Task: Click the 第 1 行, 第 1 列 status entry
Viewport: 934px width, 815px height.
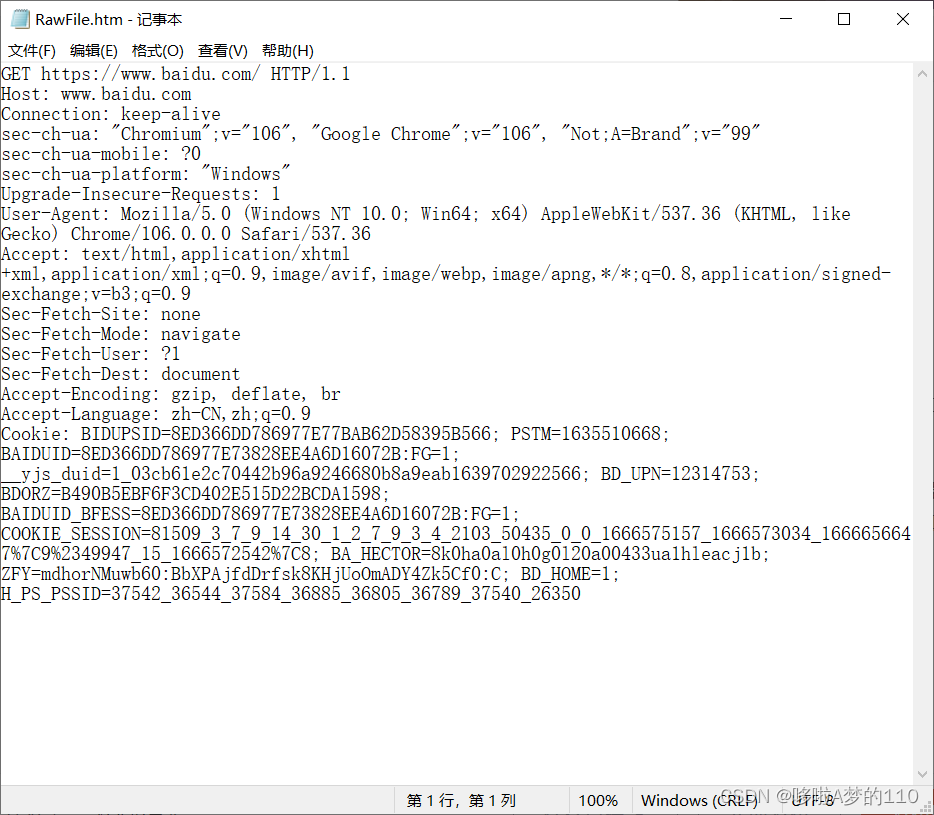Action: pyautogui.click(x=461, y=800)
